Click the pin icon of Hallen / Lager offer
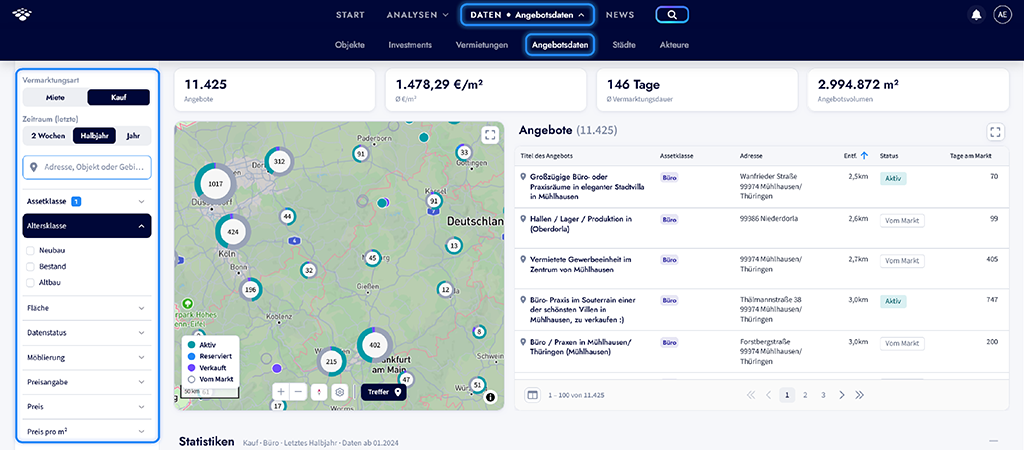The height and width of the screenshot is (450, 1024). point(523,219)
